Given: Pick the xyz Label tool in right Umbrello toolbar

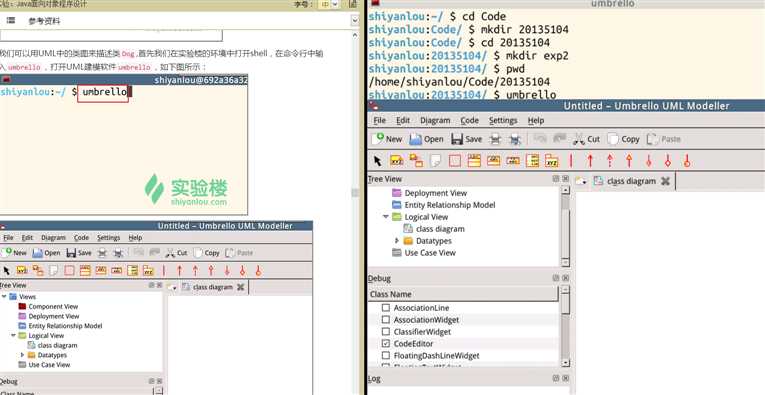Looking at the screenshot, I should [x=397, y=160].
